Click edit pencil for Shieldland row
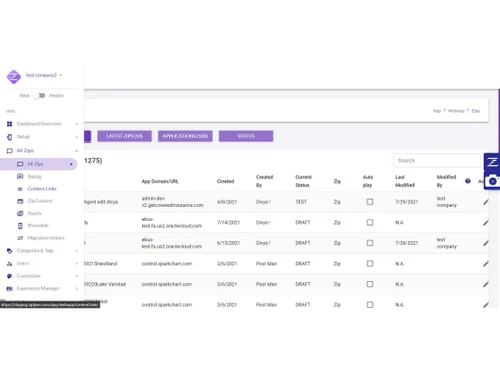The width and height of the screenshot is (500, 375). 486,264
